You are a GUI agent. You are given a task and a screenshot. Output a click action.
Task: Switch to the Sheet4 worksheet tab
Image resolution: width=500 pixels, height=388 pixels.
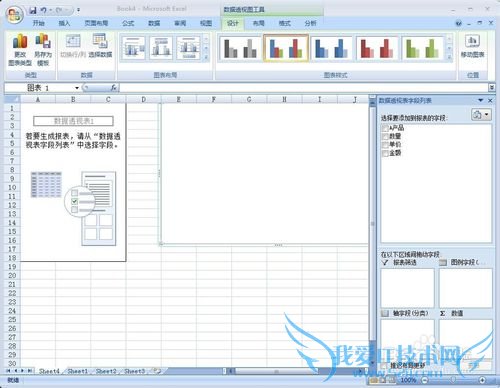pyautogui.click(x=49, y=371)
